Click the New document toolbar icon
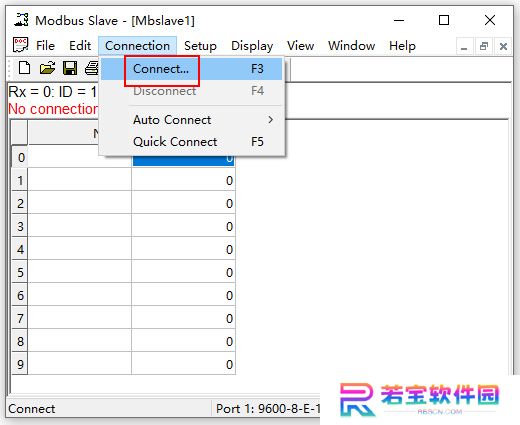Screen dimensions: 520x425 [24, 68]
